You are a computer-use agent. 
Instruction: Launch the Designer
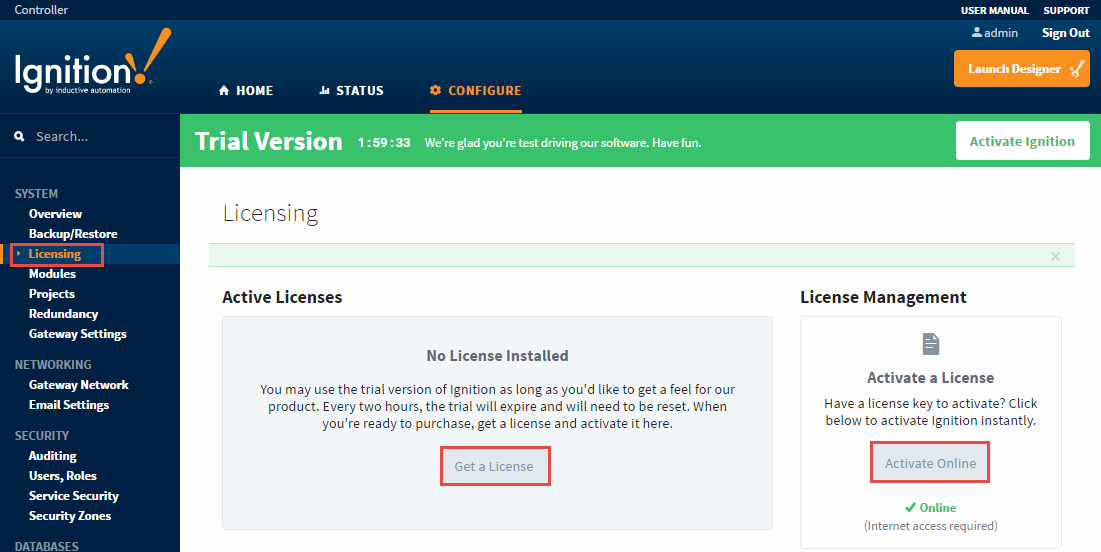pos(1021,69)
